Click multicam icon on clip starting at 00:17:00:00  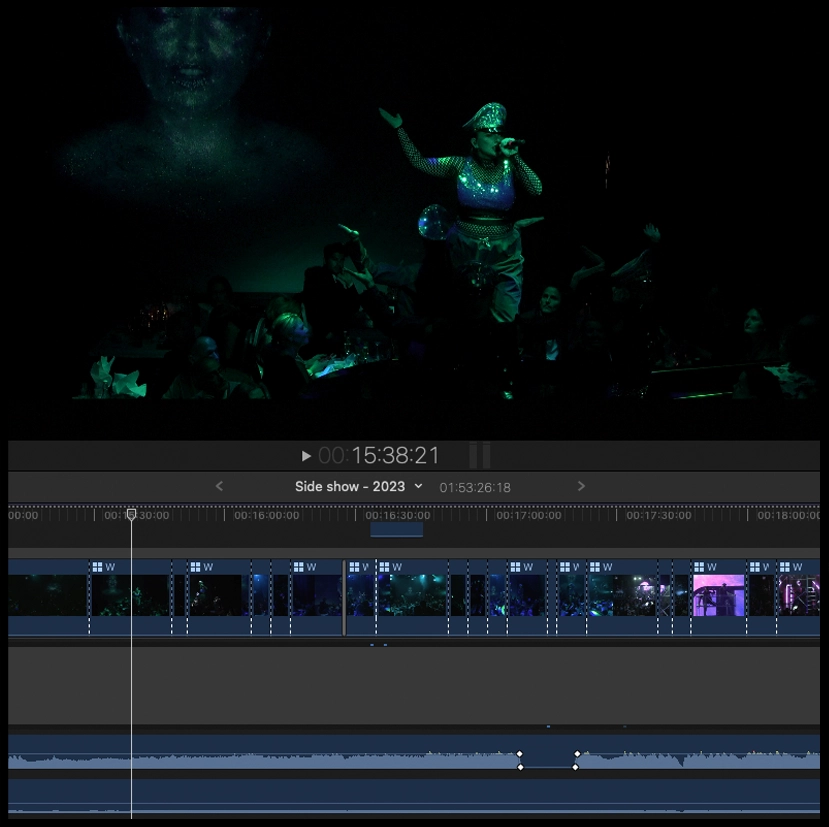pyautogui.click(x=515, y=567)
